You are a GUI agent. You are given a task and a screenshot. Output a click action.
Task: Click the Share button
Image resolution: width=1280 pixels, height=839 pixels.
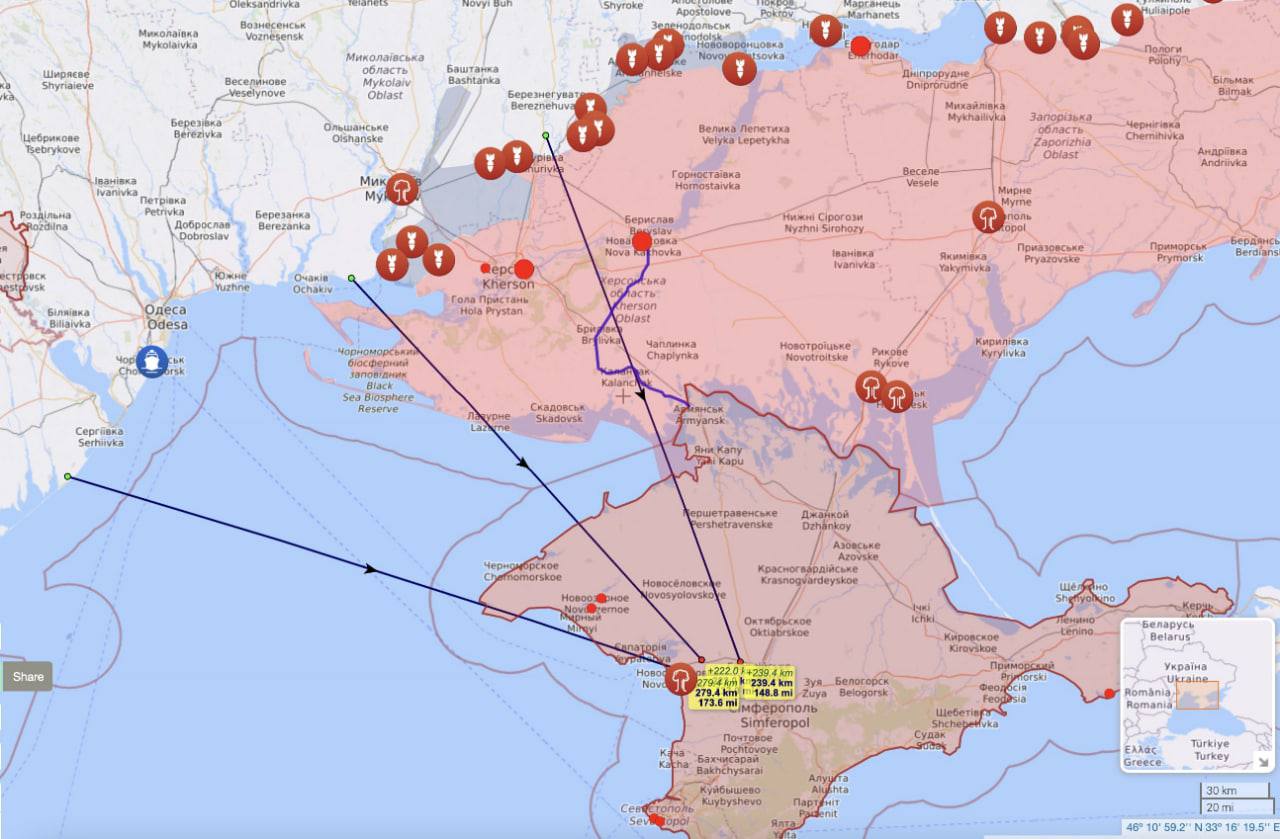point(28,677)
